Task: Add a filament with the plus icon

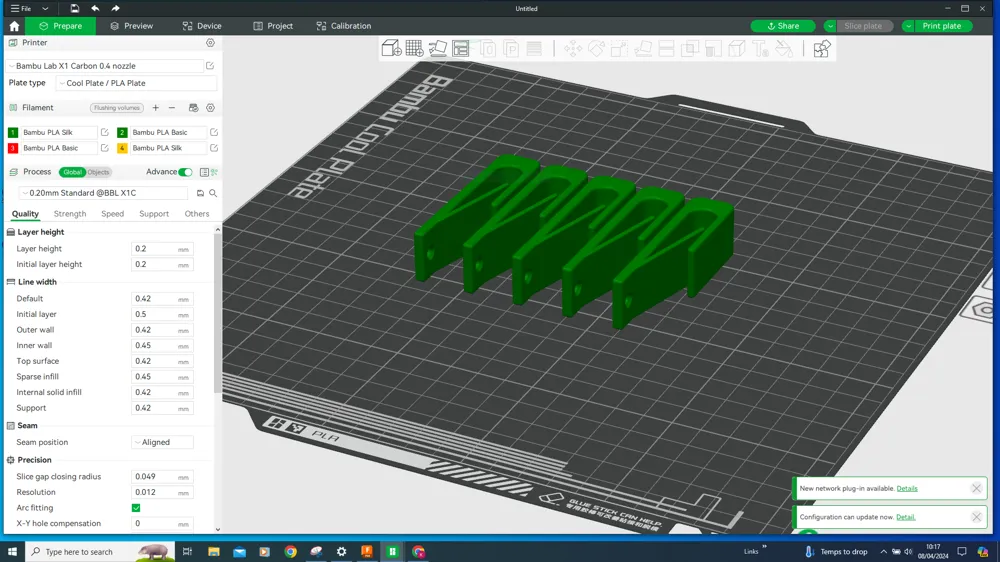Action: pyautogui.click(x=156, y=108)
